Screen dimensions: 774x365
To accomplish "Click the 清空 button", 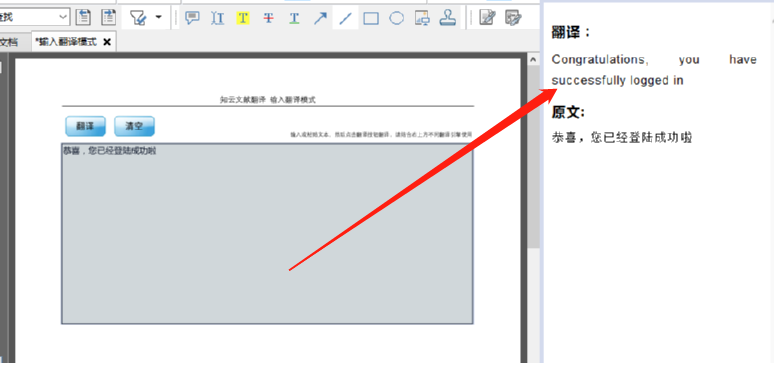I will point(134,126).
